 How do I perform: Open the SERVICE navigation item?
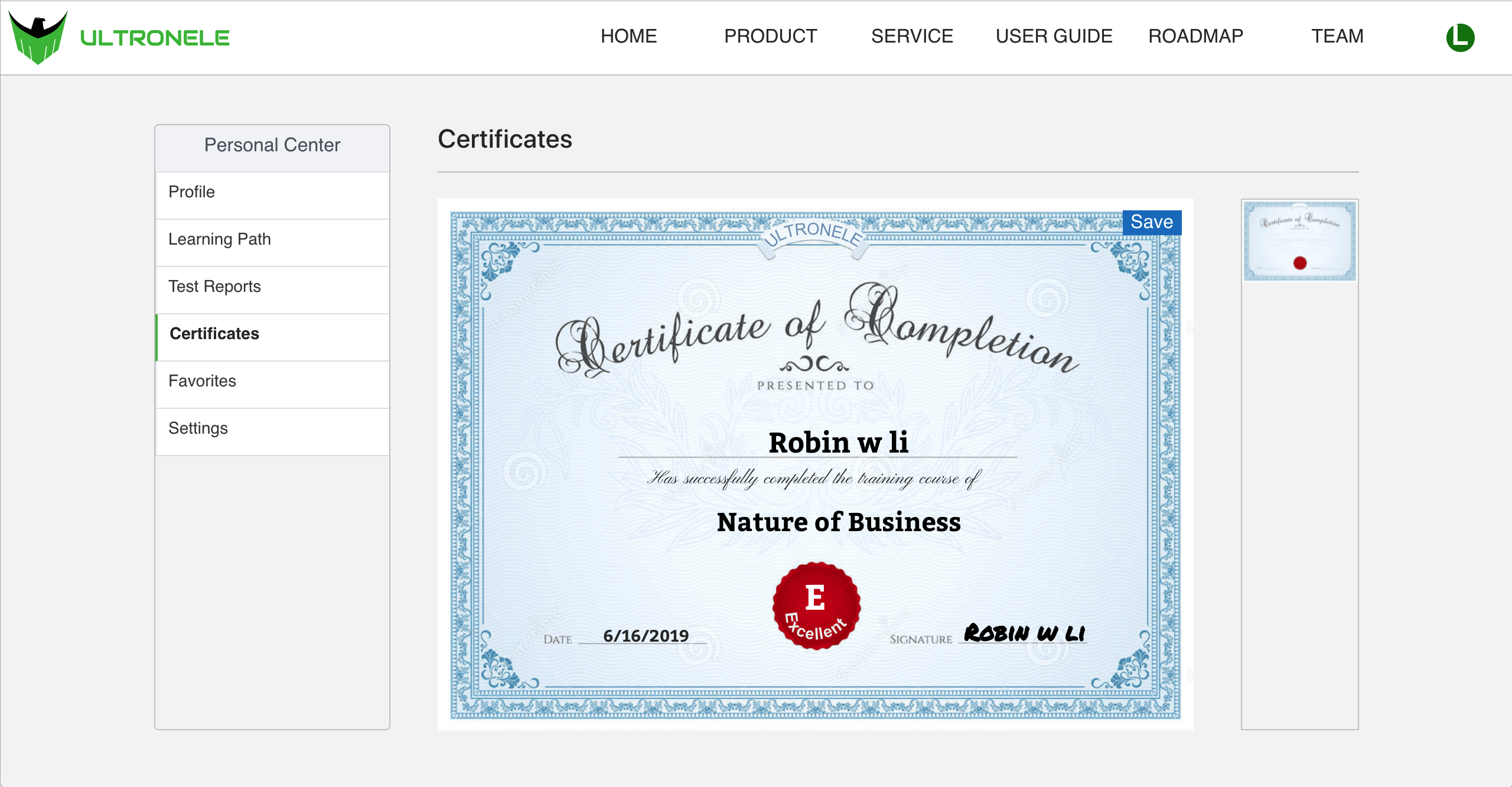click(x=912, y=37)
